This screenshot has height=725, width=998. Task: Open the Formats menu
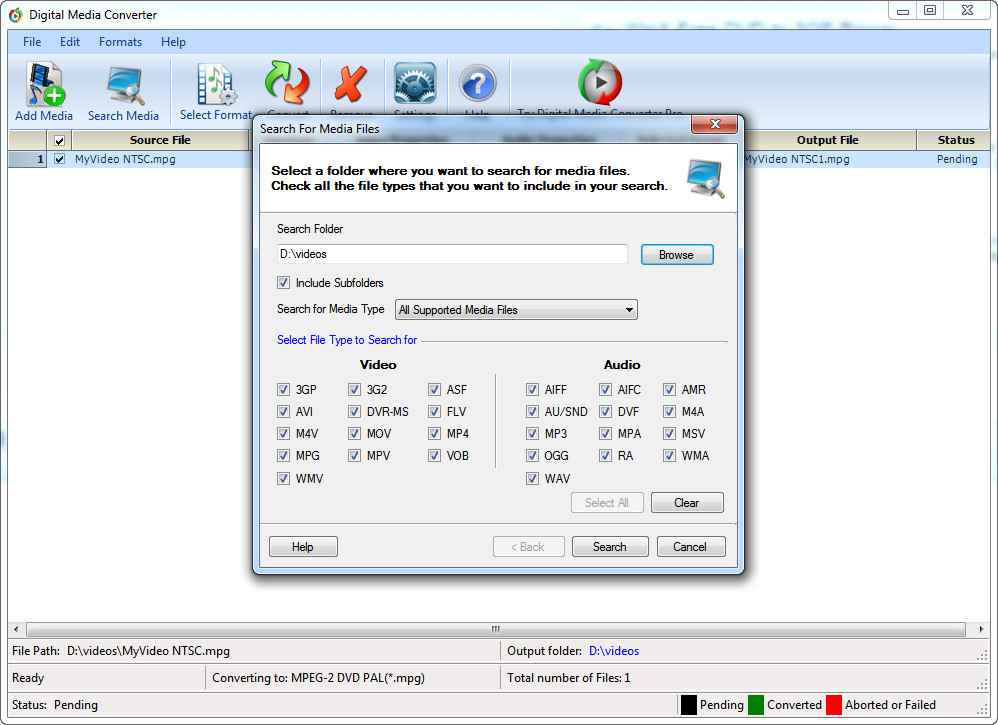[120, 42]
